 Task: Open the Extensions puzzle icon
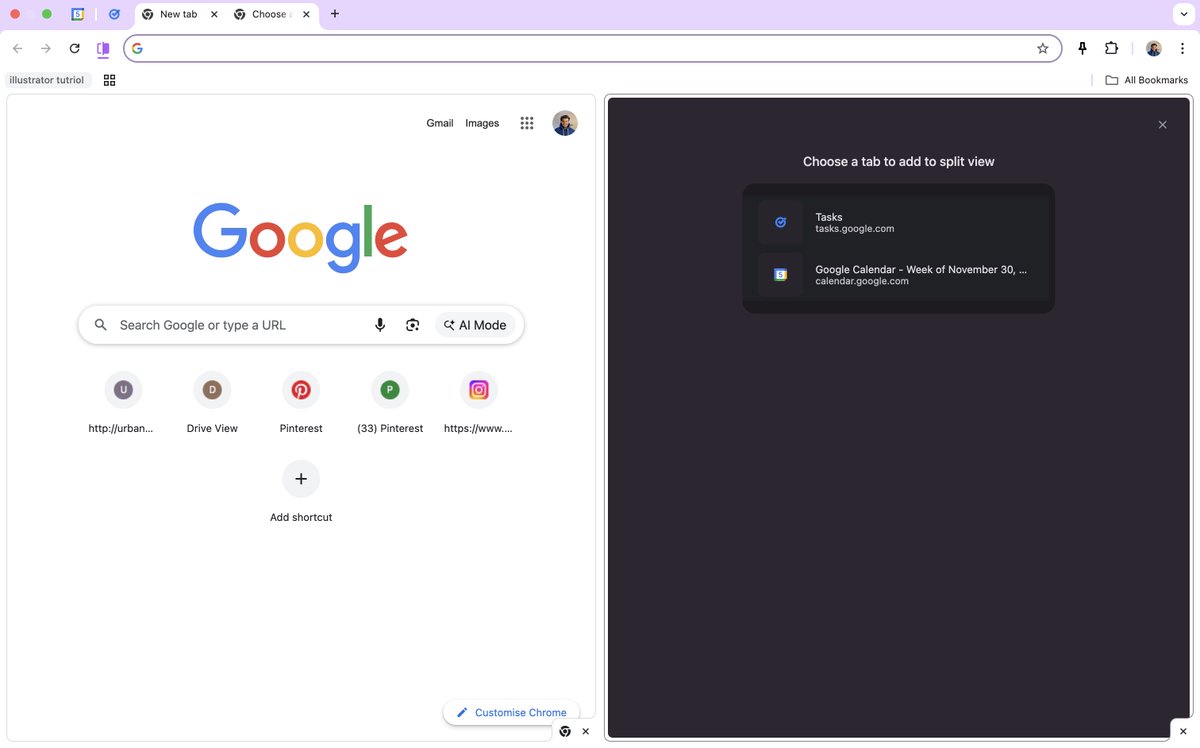(1111, 48)
